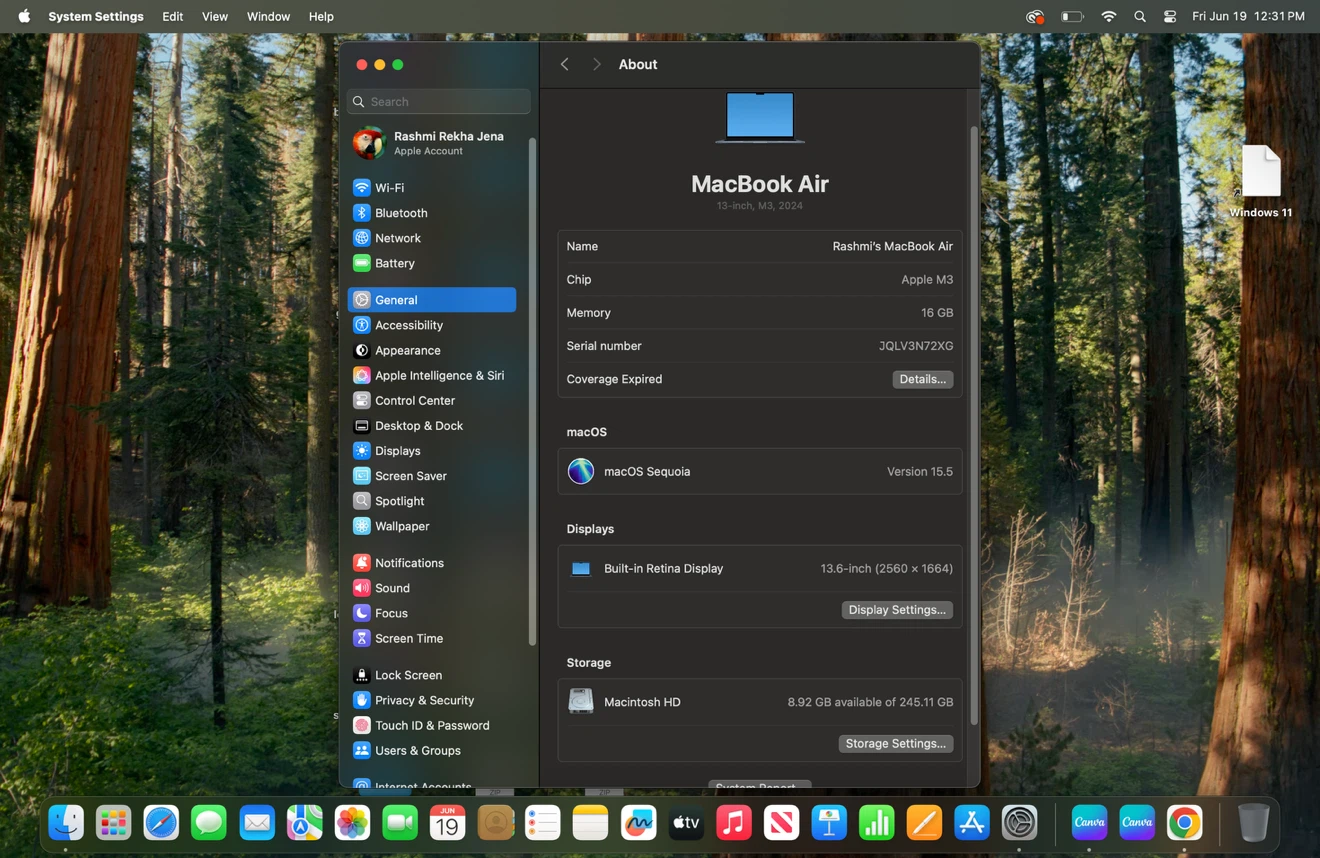
Task: Open the View menu
Action: tap(215, 16)
